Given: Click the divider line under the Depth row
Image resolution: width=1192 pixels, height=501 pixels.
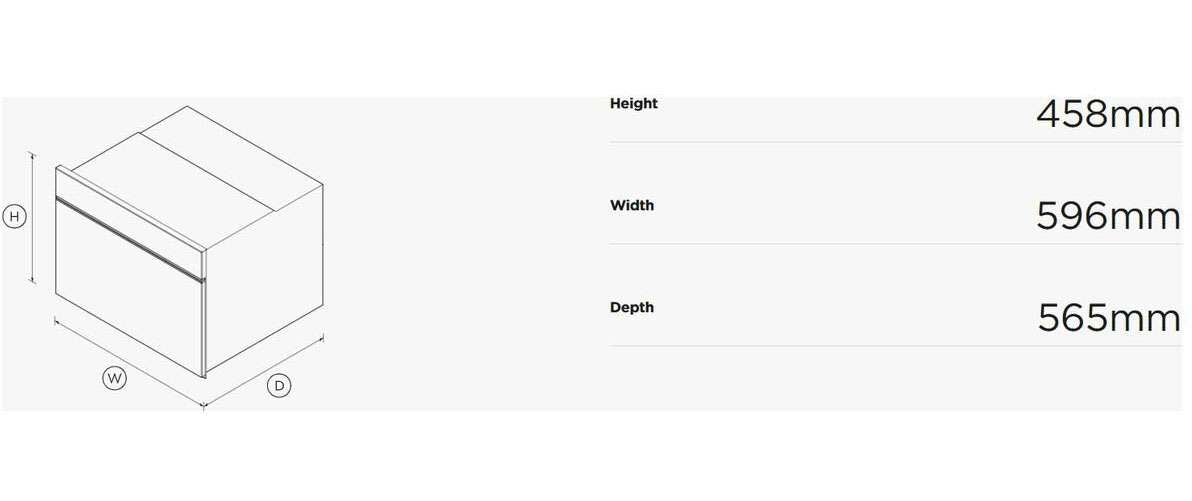Looking at the screenshot, I should 895,346.
